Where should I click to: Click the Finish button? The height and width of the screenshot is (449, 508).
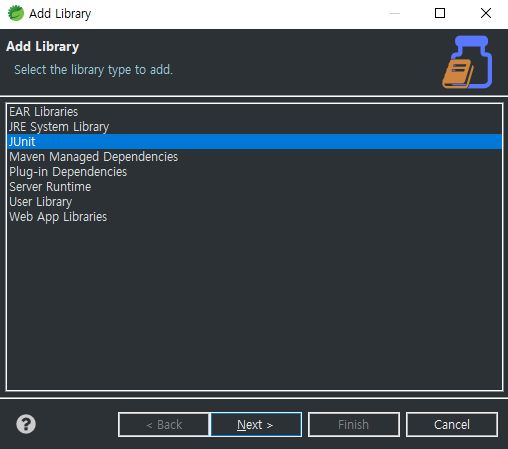click(354, 425)
